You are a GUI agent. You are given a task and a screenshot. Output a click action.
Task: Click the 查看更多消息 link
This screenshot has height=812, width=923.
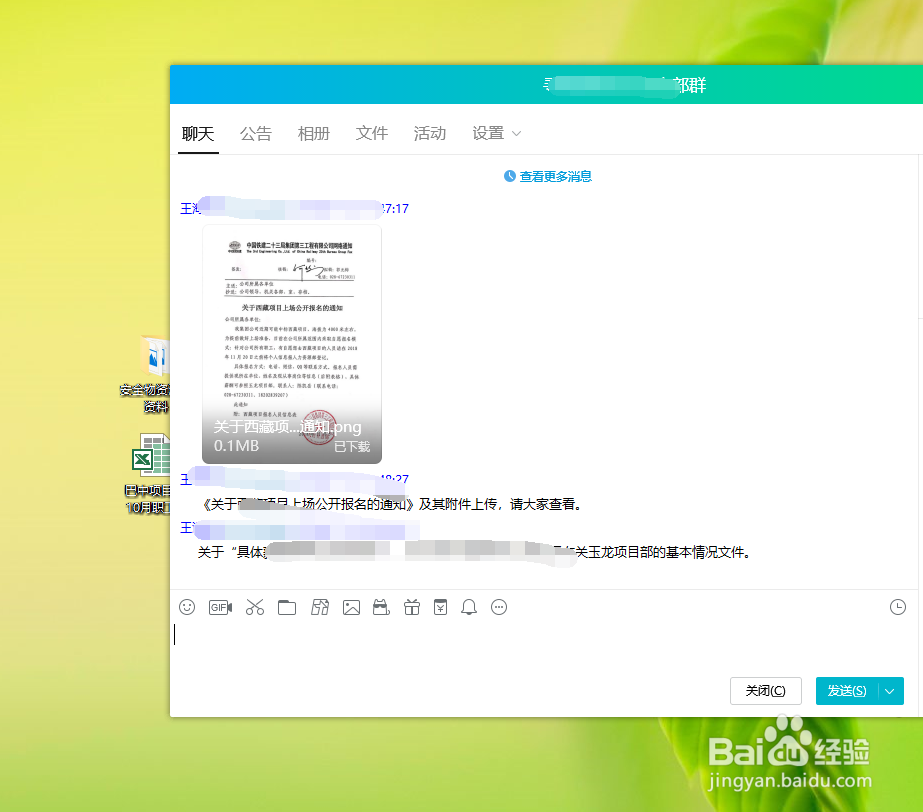coord(555,176)
